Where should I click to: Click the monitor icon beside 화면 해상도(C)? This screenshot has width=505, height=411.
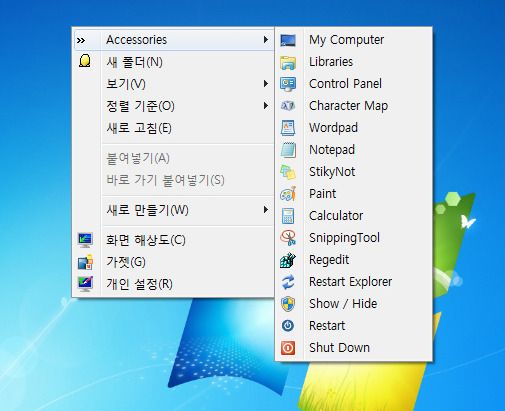click(85, 240)
